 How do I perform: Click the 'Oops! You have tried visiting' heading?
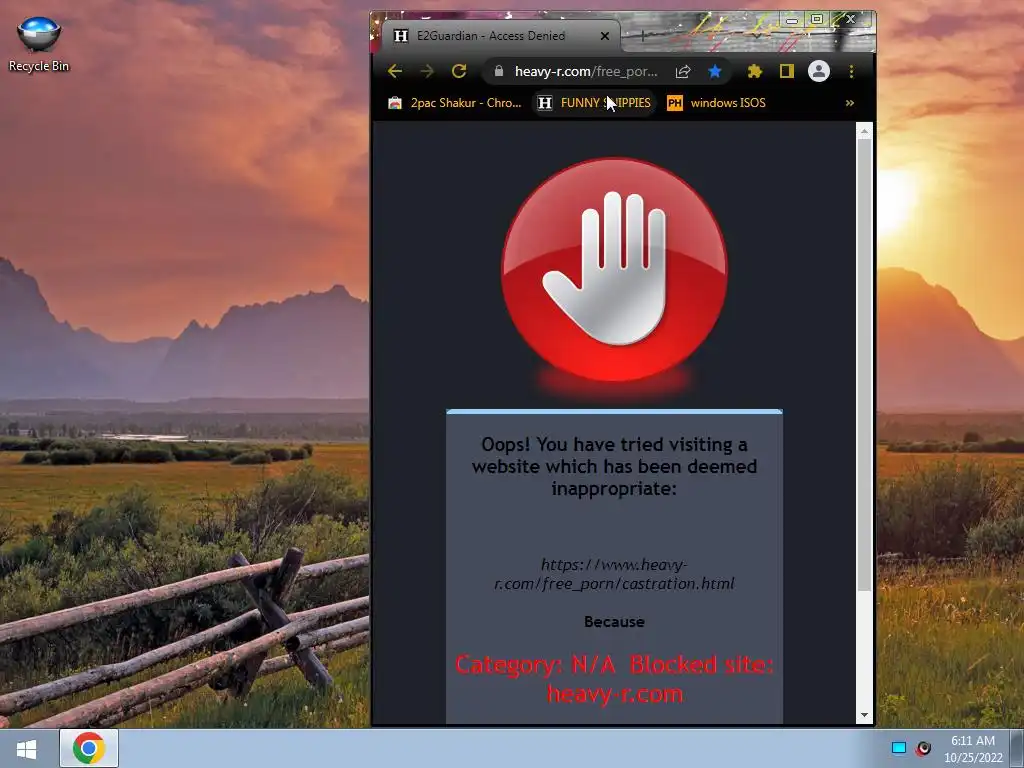tap(615, 466)
